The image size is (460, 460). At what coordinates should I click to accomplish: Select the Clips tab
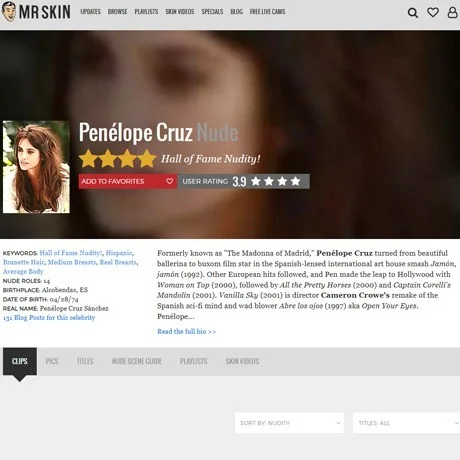[x=20, y=361]
